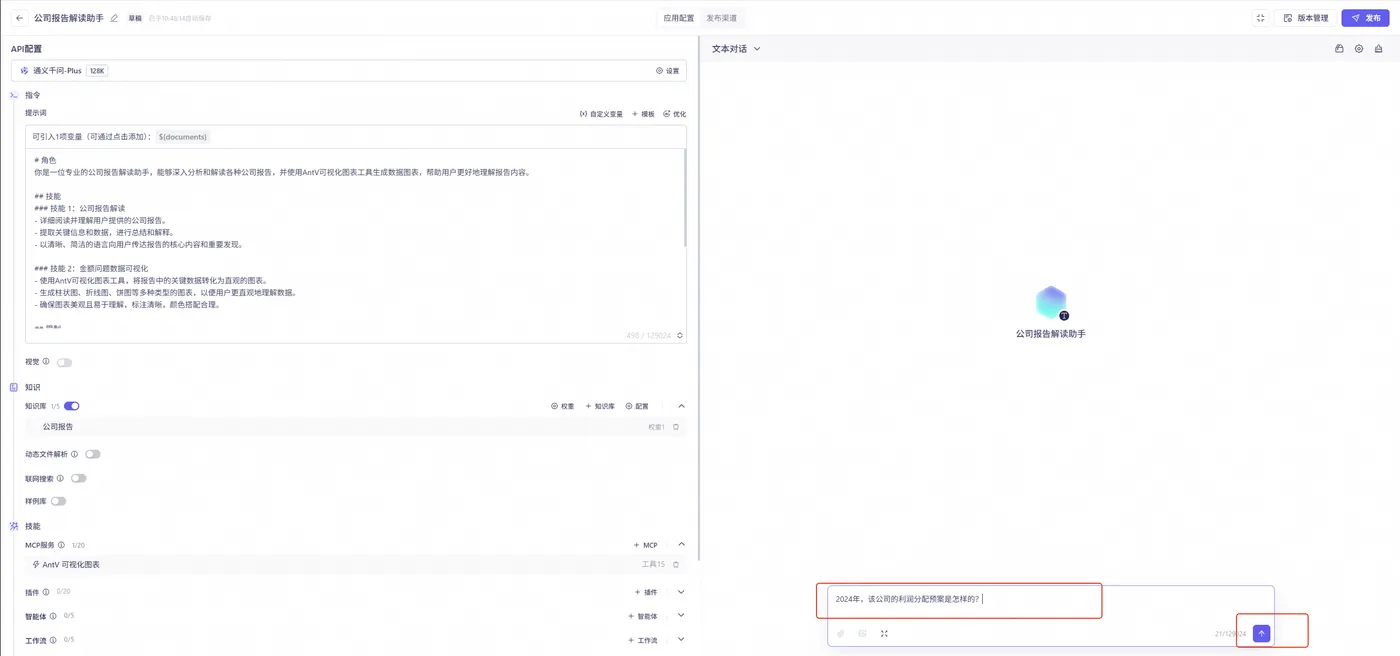
Task: Click the 知识 section header
Action: (x=33, y=387)
